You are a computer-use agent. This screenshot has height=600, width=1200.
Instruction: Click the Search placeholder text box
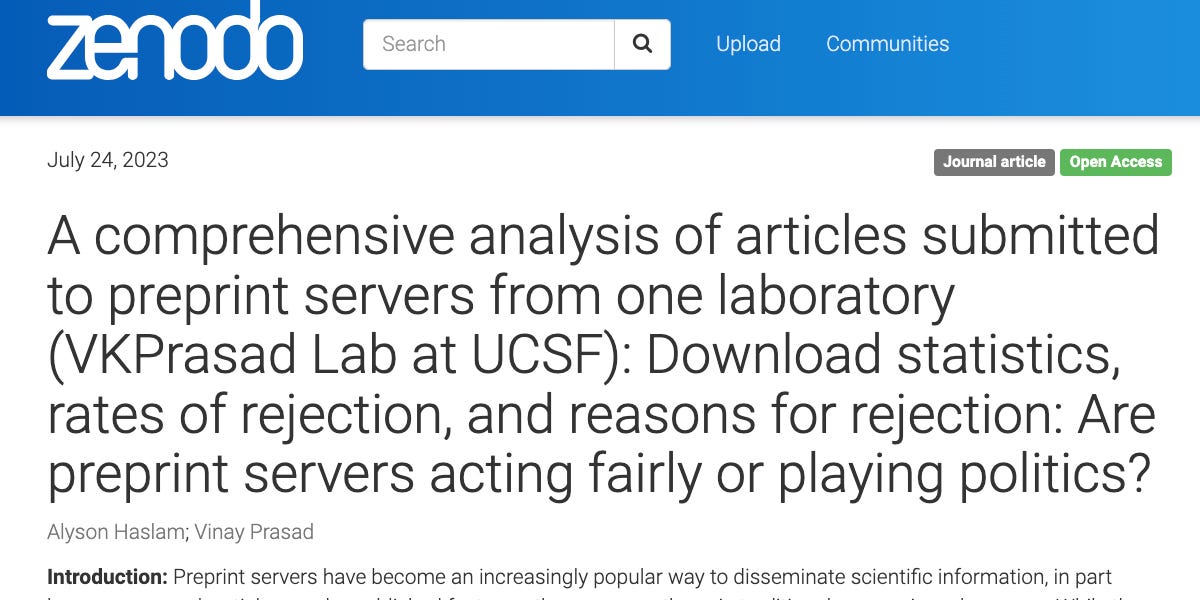tap(488, 44)
